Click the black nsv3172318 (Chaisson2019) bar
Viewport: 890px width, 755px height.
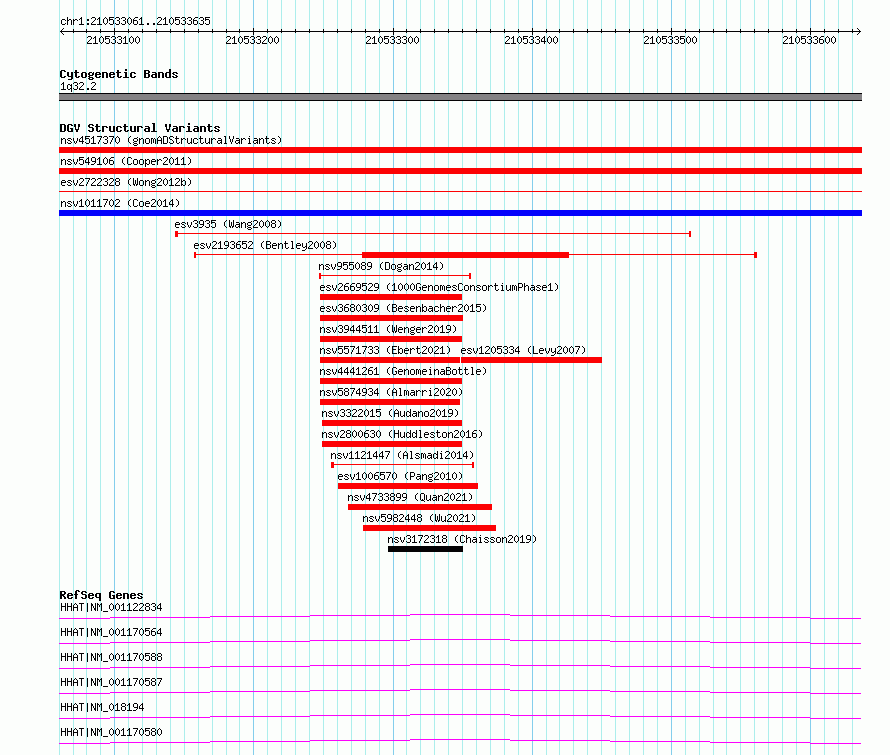point(425,549)
